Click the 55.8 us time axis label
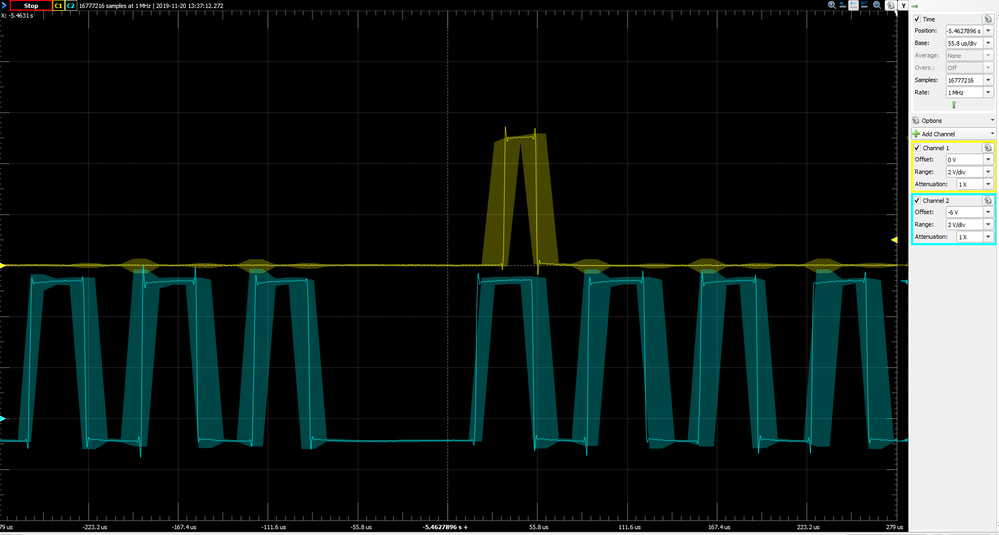 538,527
